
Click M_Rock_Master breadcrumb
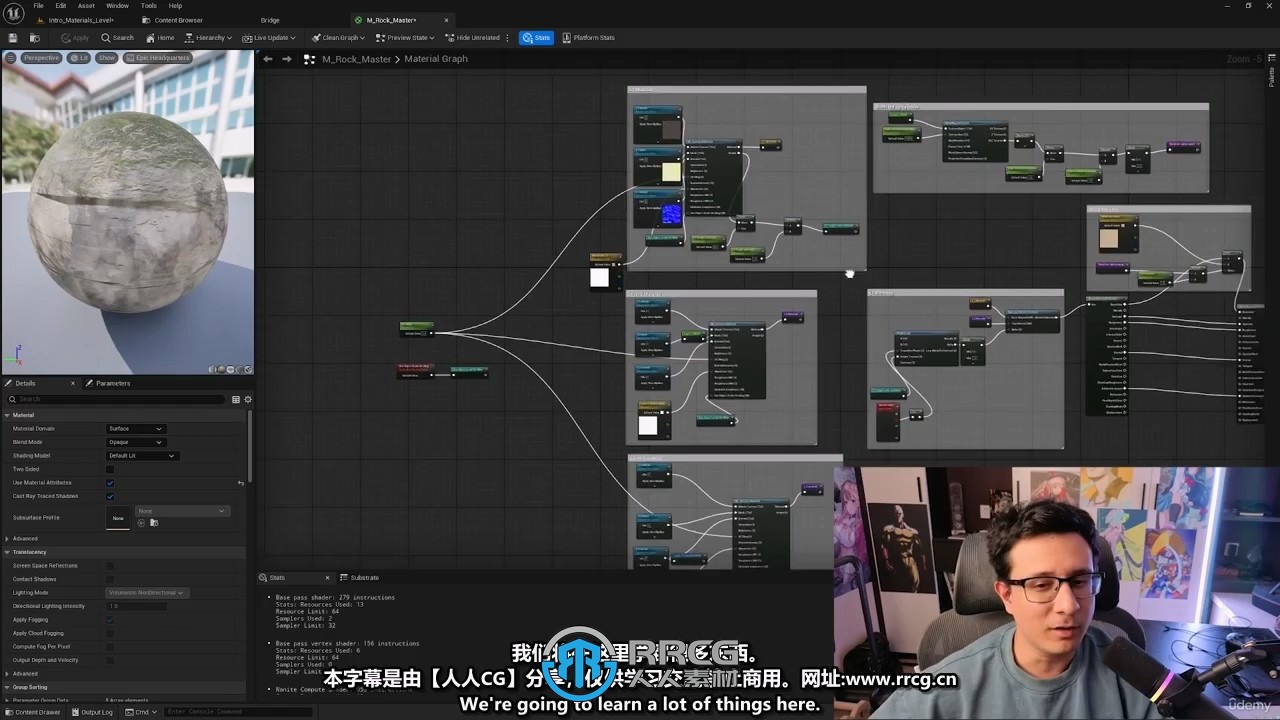356,59
